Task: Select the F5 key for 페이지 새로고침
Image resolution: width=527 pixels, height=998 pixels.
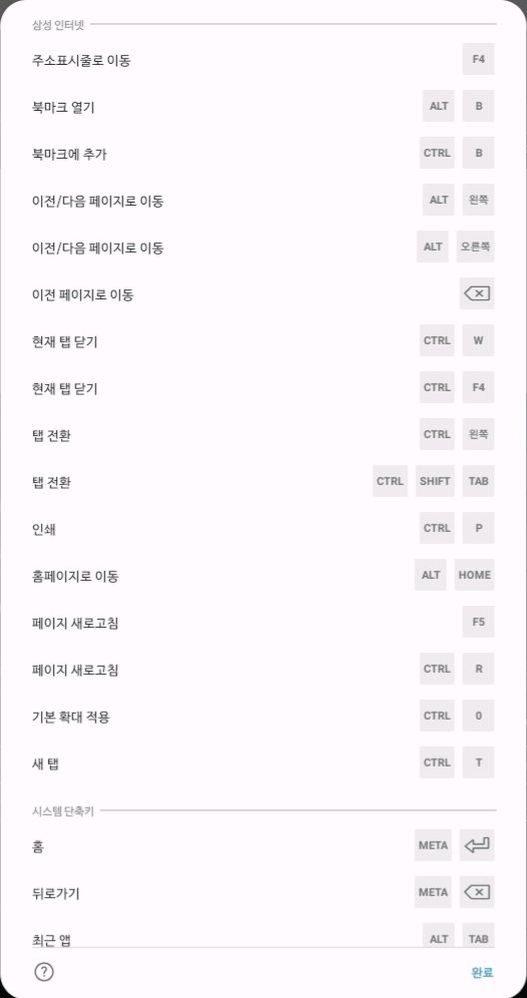Action: point(479,622)
